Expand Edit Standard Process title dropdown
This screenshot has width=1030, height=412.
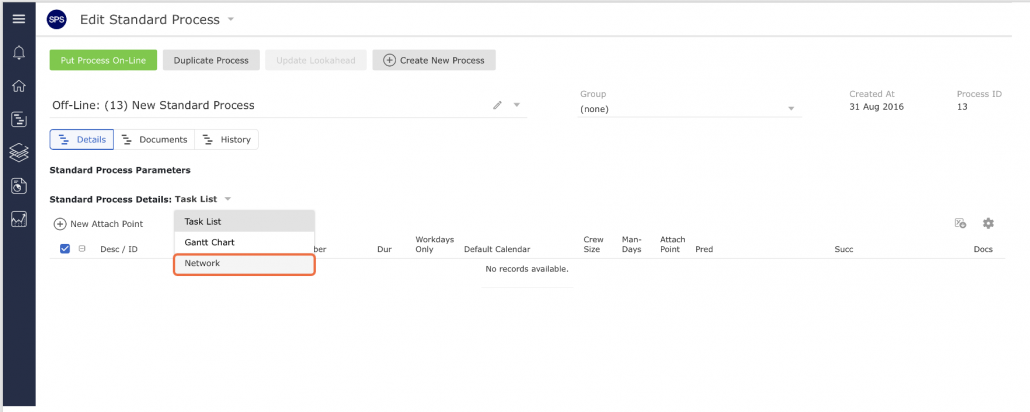click(231, 20)
